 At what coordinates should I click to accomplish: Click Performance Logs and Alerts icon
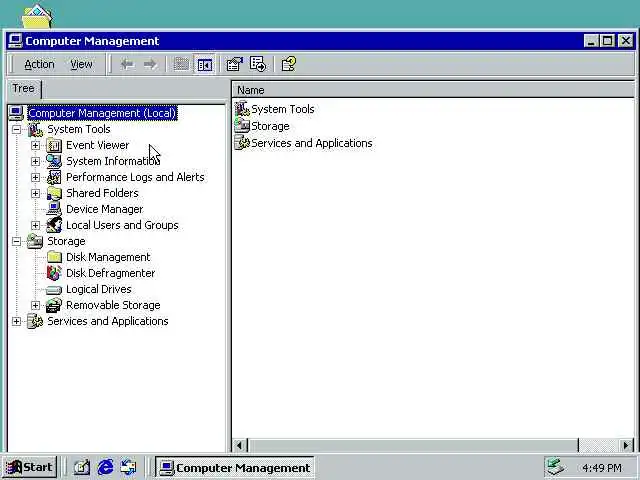coord(54,177)
